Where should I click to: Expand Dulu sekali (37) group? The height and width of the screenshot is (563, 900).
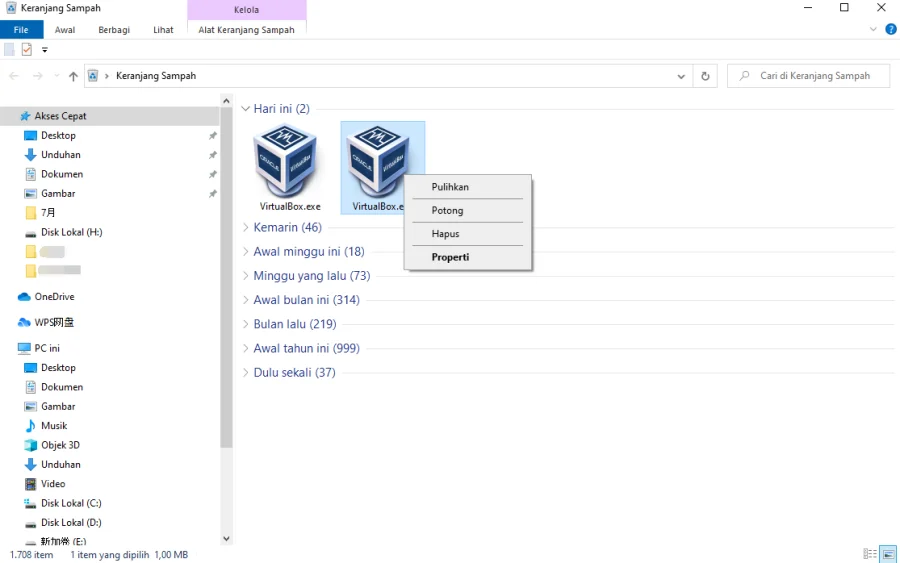(x=246, y=372)
